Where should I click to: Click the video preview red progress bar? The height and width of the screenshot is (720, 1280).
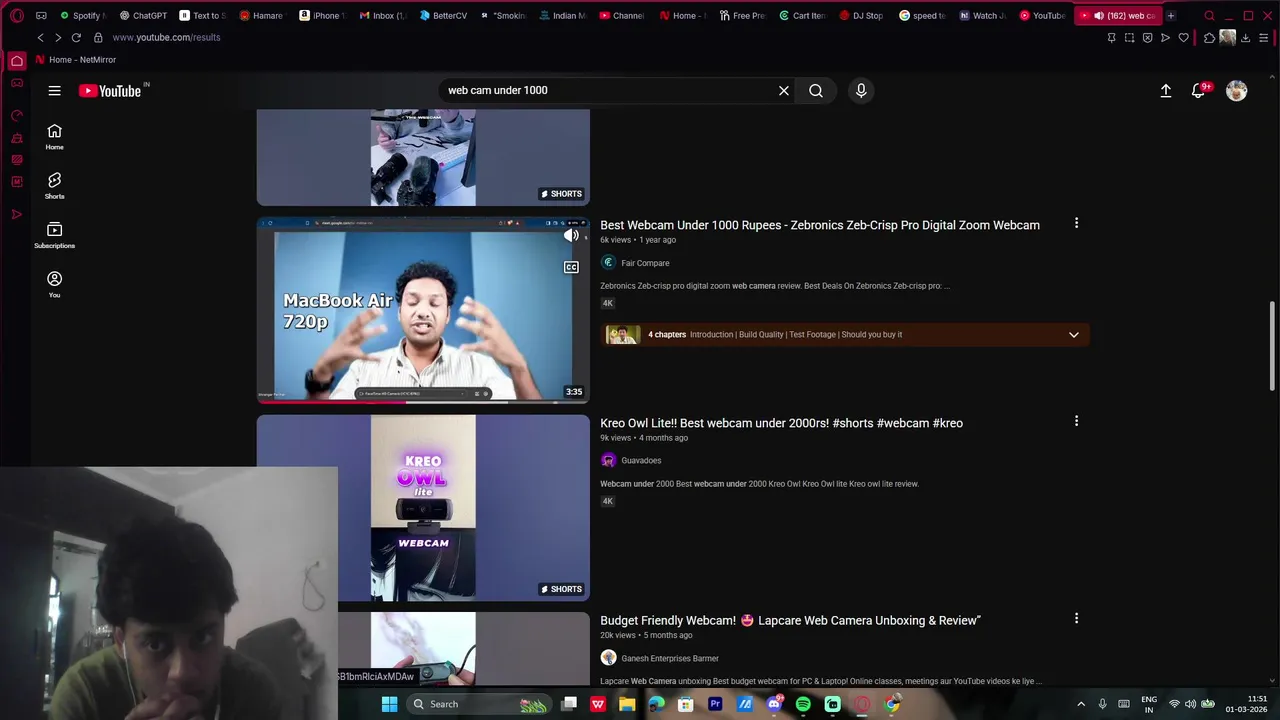330,402
